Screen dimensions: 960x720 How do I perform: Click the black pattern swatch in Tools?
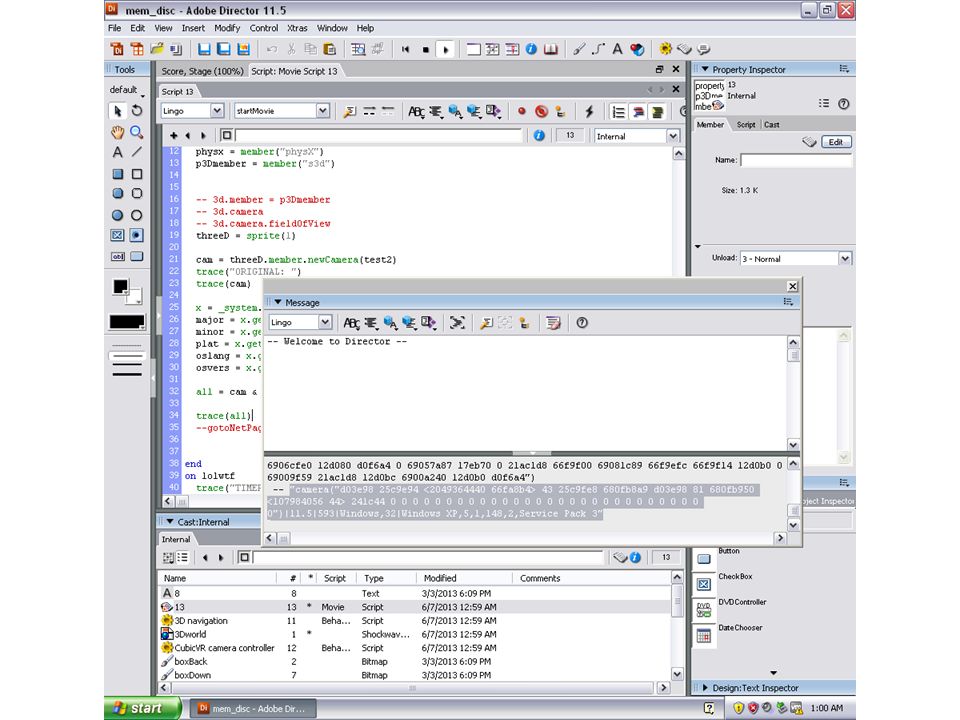tap(127, 322)
